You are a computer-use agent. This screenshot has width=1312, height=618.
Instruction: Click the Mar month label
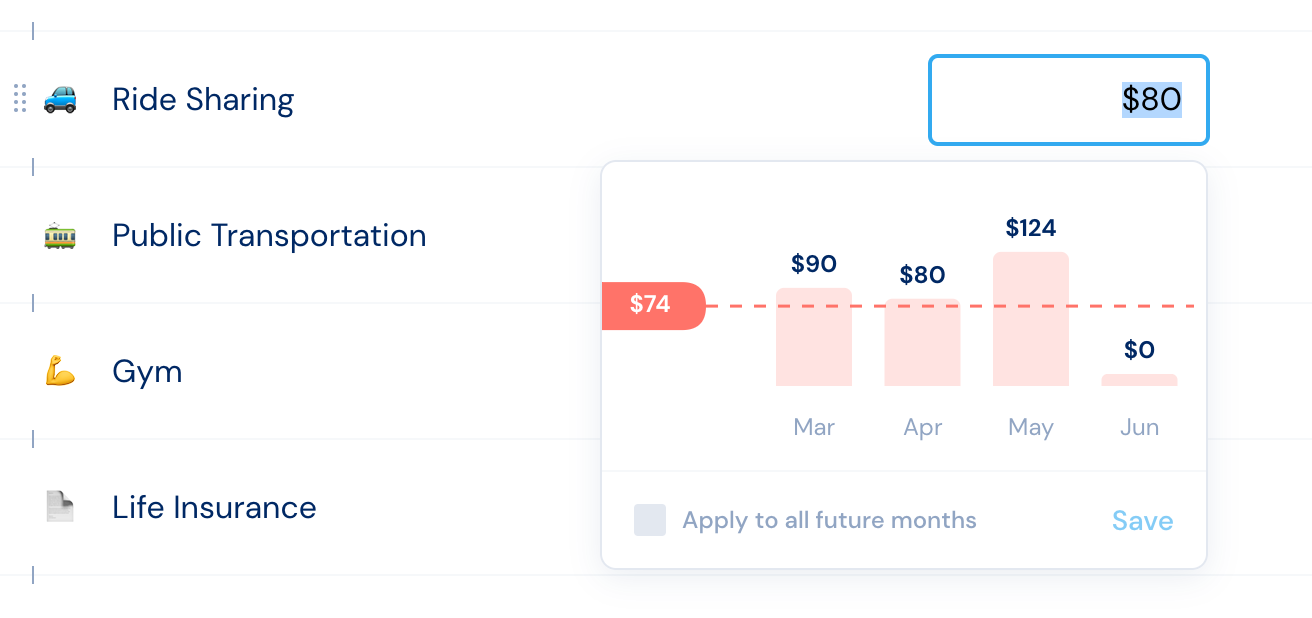click(x=814, y=427)
